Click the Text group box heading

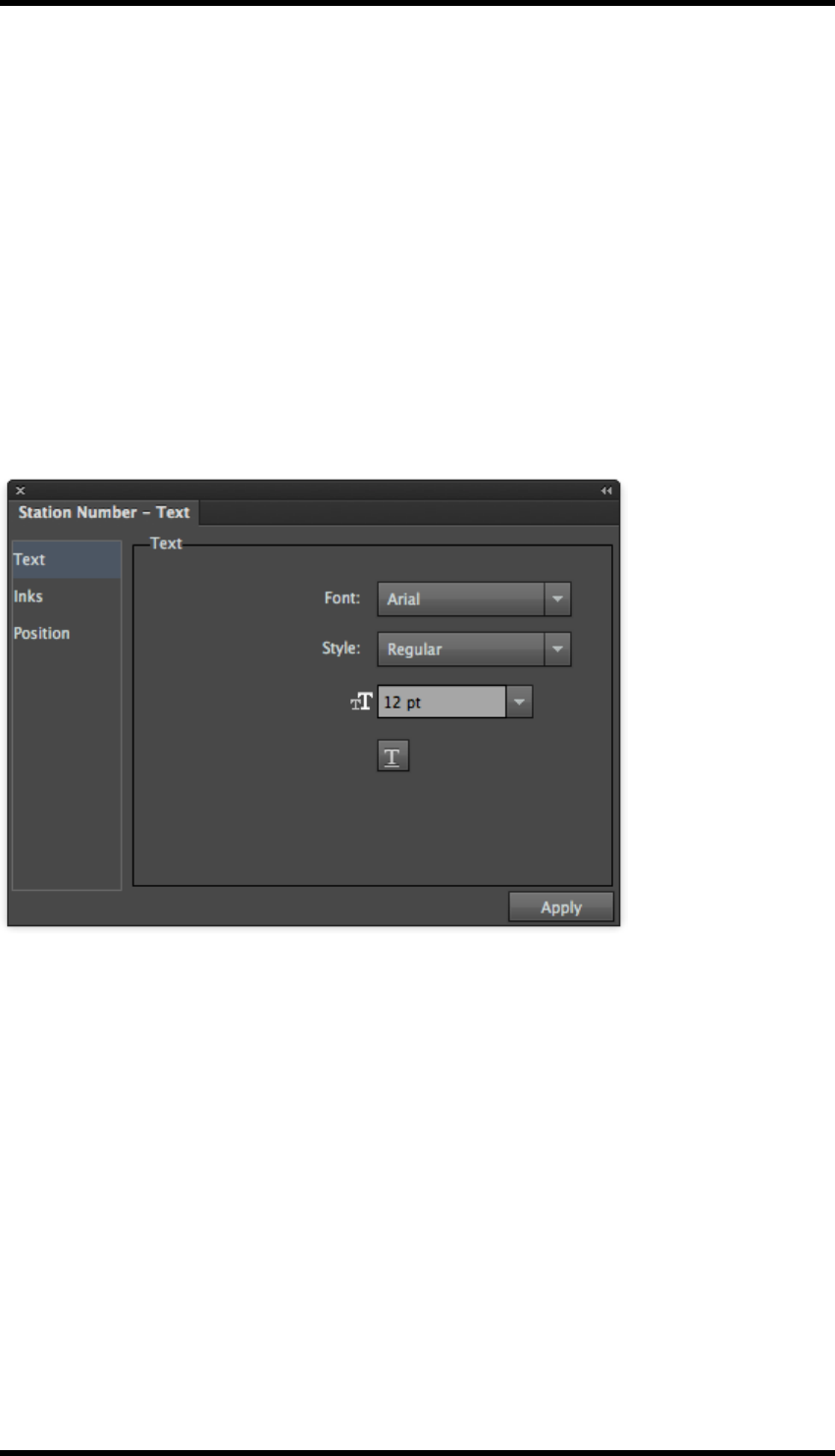(166, 543)
